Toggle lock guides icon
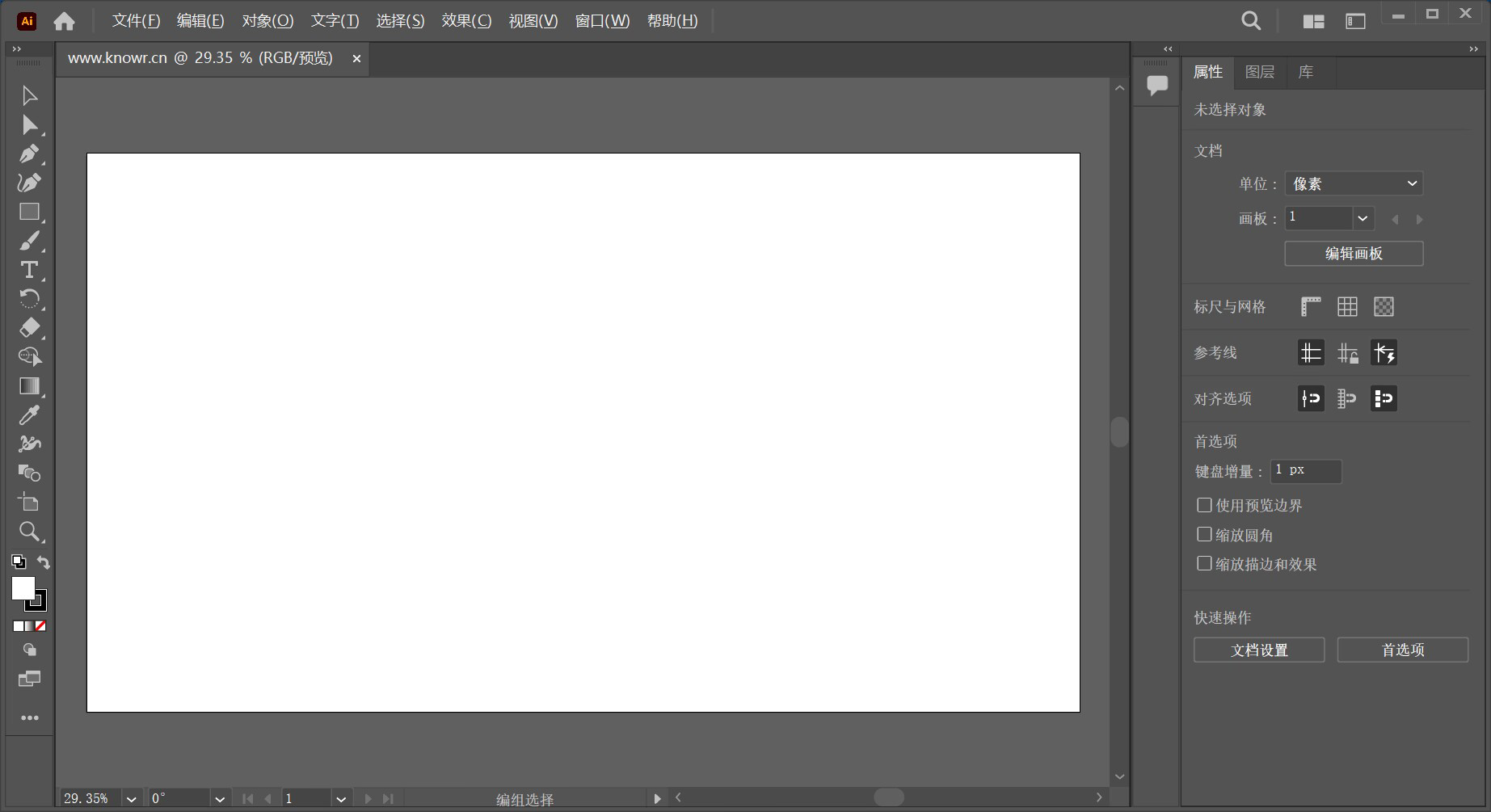This screenshot has height=812, width=1491. pyautogui.click(x=1347, y=353)
